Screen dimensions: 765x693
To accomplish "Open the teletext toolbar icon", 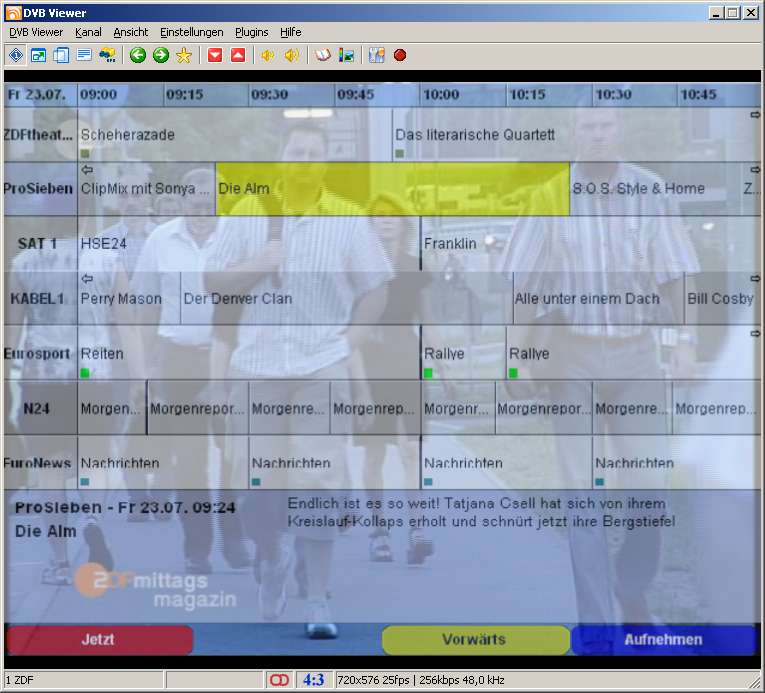I will pos(84,55).
